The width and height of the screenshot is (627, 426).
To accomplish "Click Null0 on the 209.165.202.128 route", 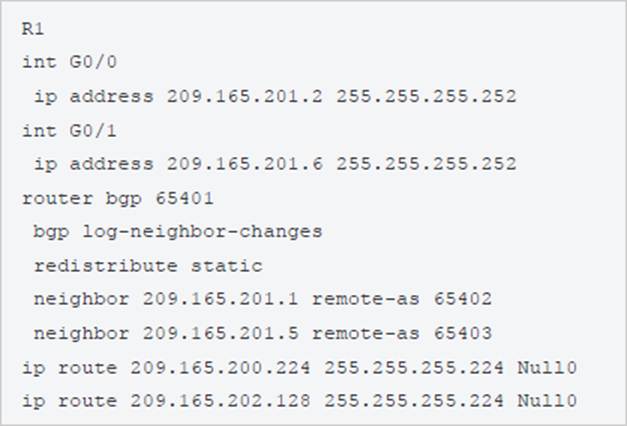I will tap(547, 402).
